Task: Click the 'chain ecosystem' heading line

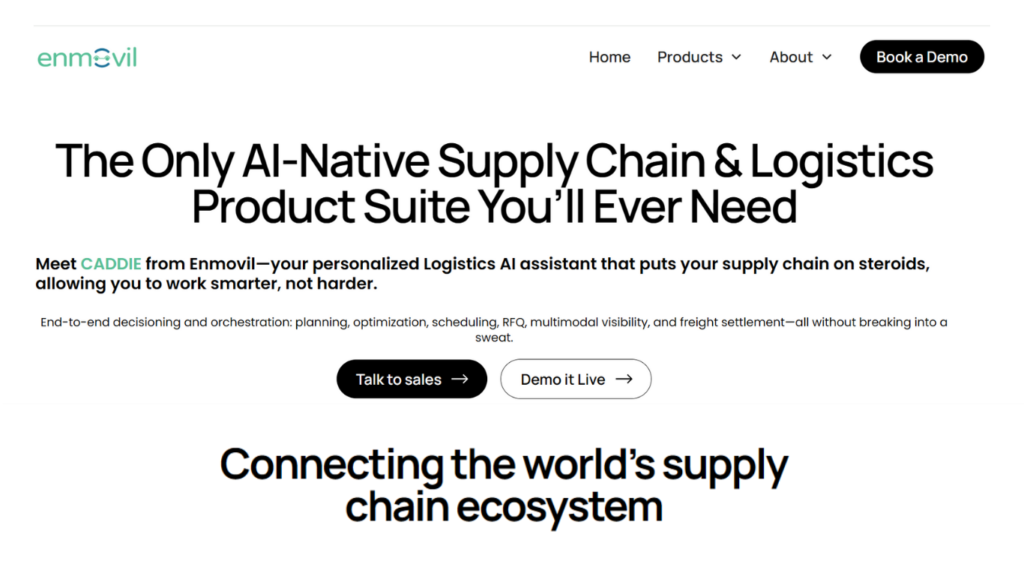Action: coord(504,507)
